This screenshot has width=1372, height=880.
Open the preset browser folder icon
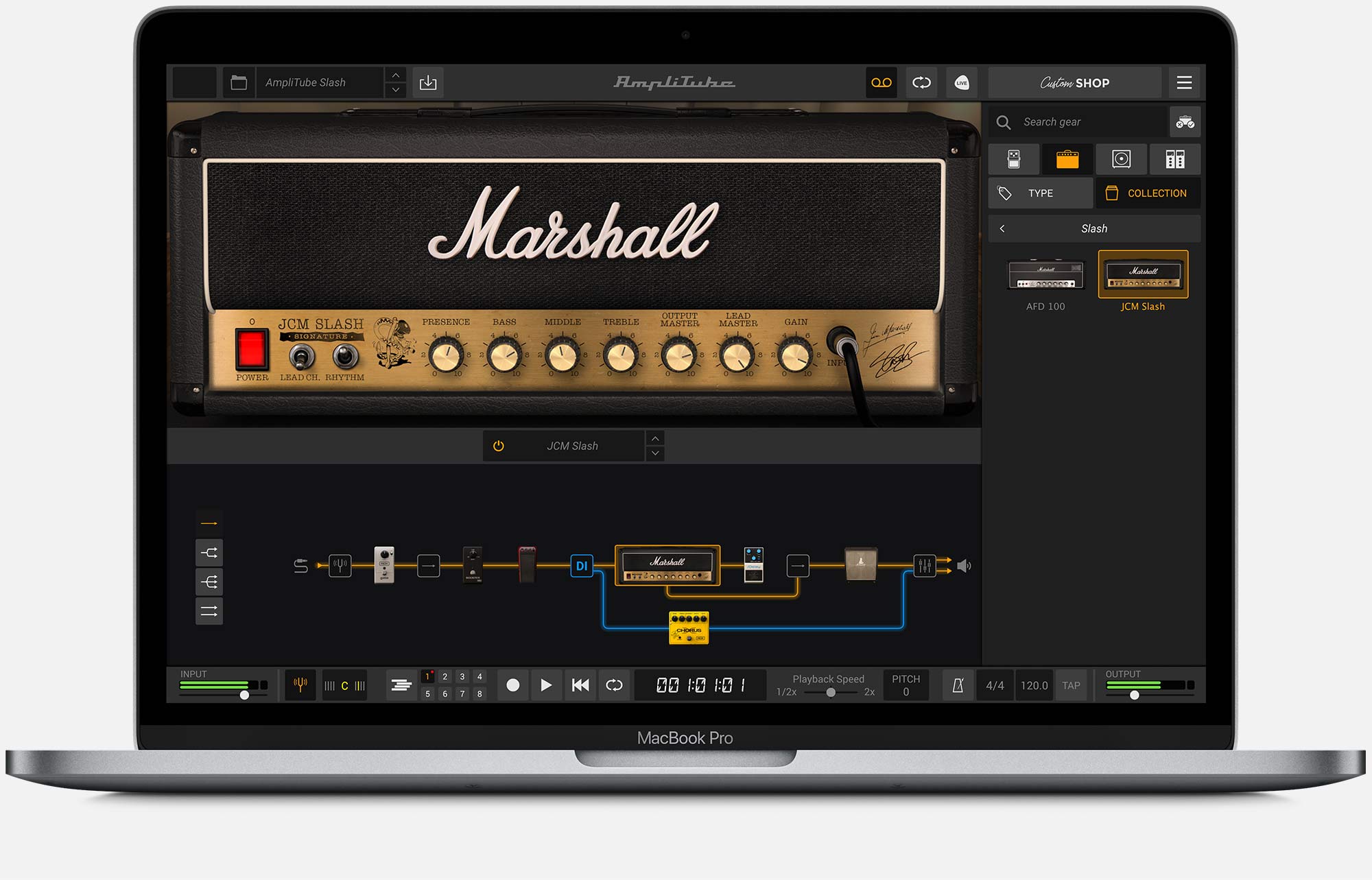pos(239,82)
